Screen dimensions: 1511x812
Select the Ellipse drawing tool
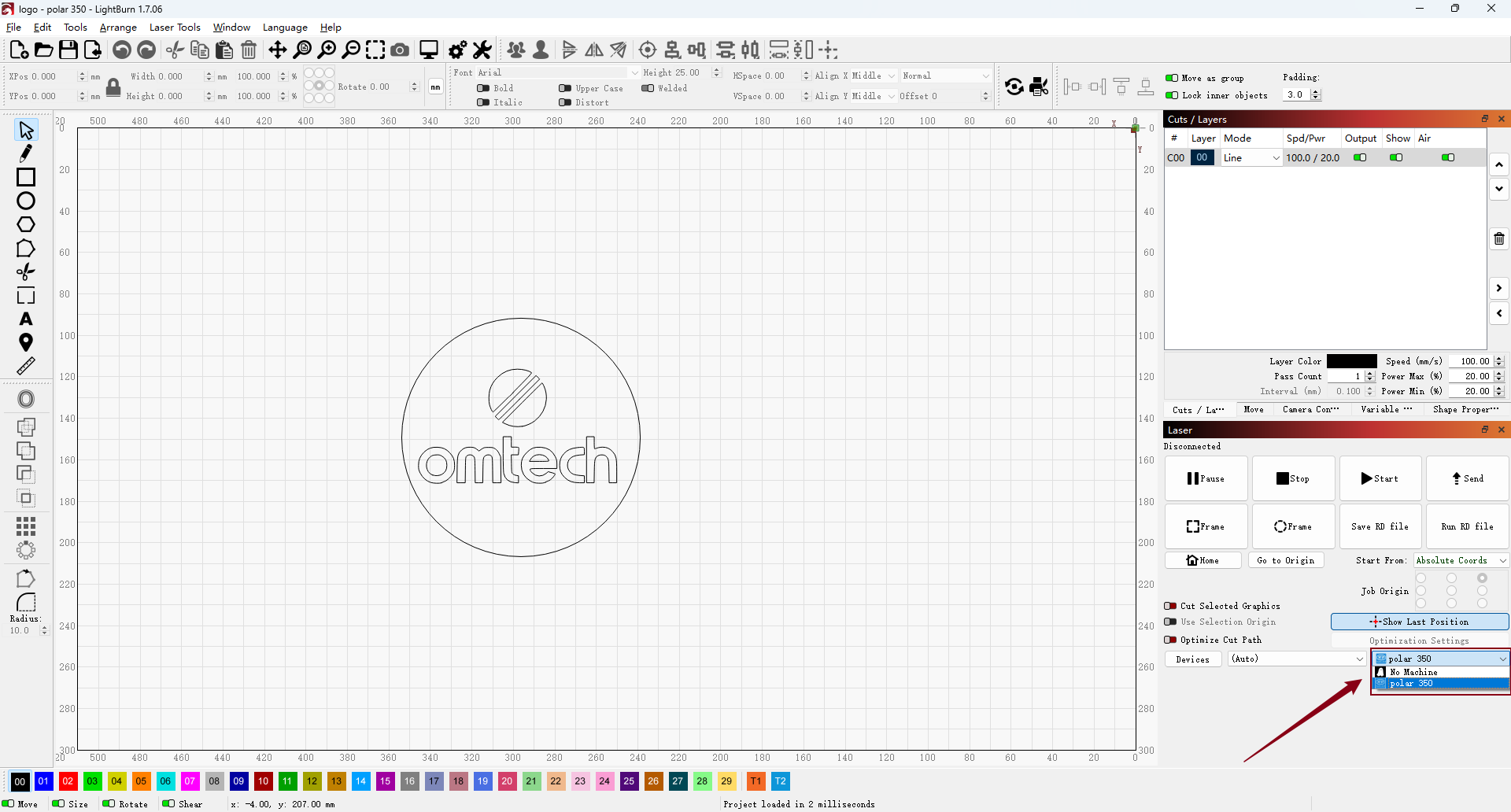[x=26, y=201]
